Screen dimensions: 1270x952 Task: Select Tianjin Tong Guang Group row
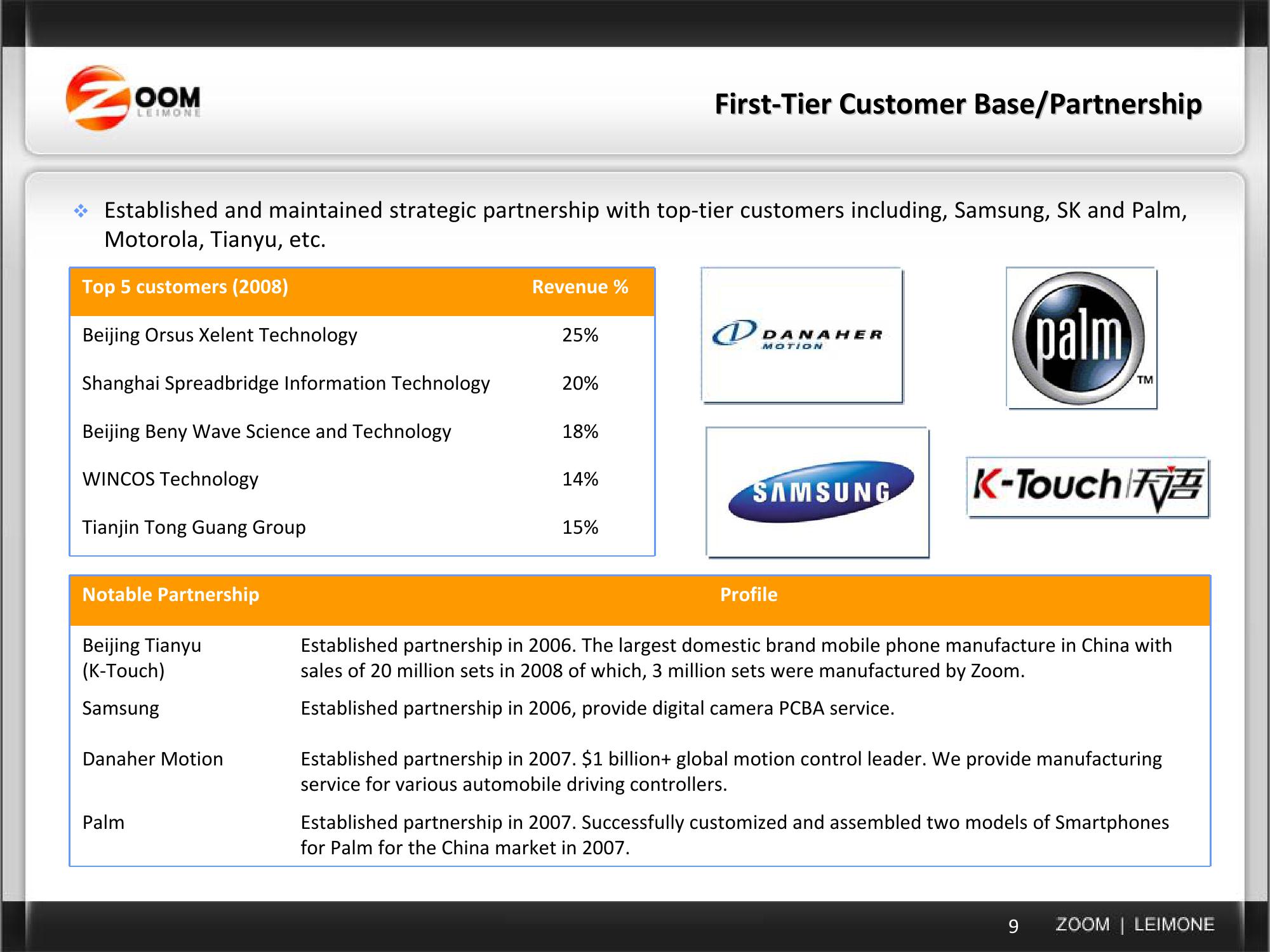click(x=362, y=527)
